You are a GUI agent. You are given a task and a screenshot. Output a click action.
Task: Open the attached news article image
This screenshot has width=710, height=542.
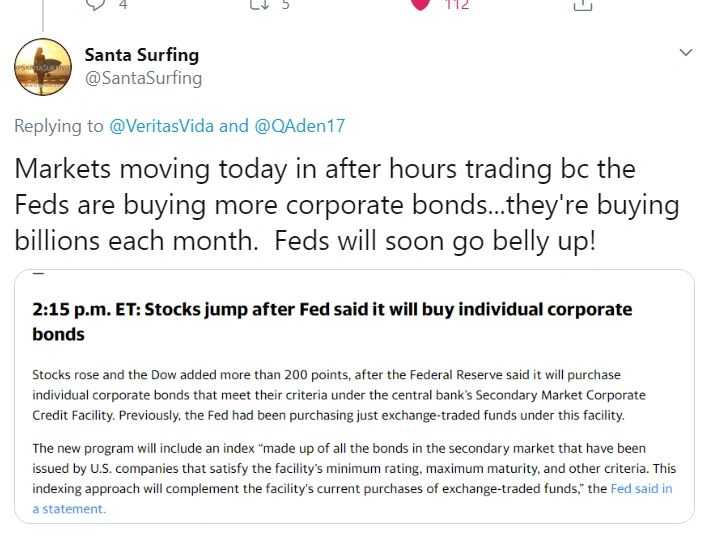tap(354, 395)
